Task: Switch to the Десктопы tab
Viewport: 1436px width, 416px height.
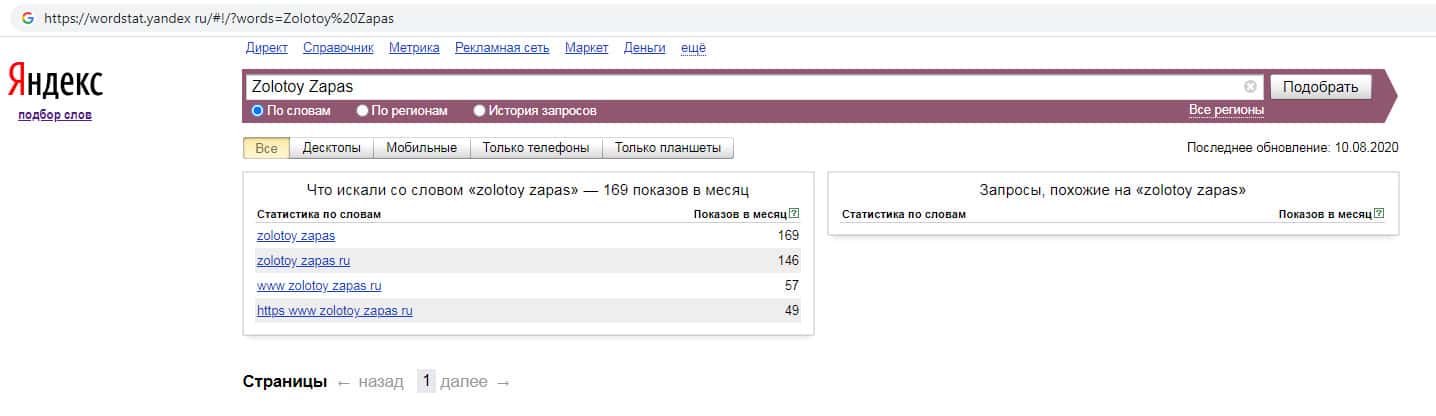Action: click(331, 148)
